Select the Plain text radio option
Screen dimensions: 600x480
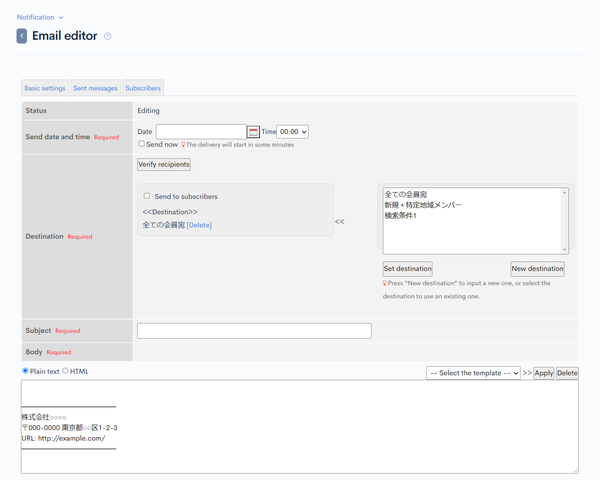(25, 371)
